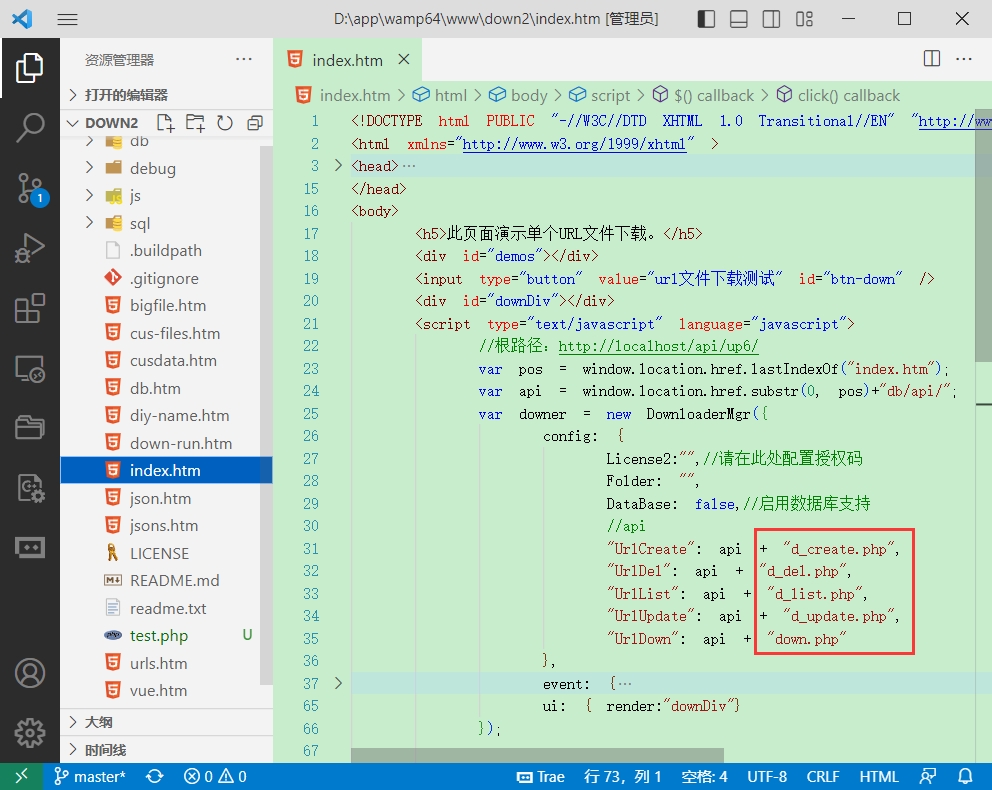992x790 pixels.
Task: Collapse all folders in explorer
Action: 254,123
